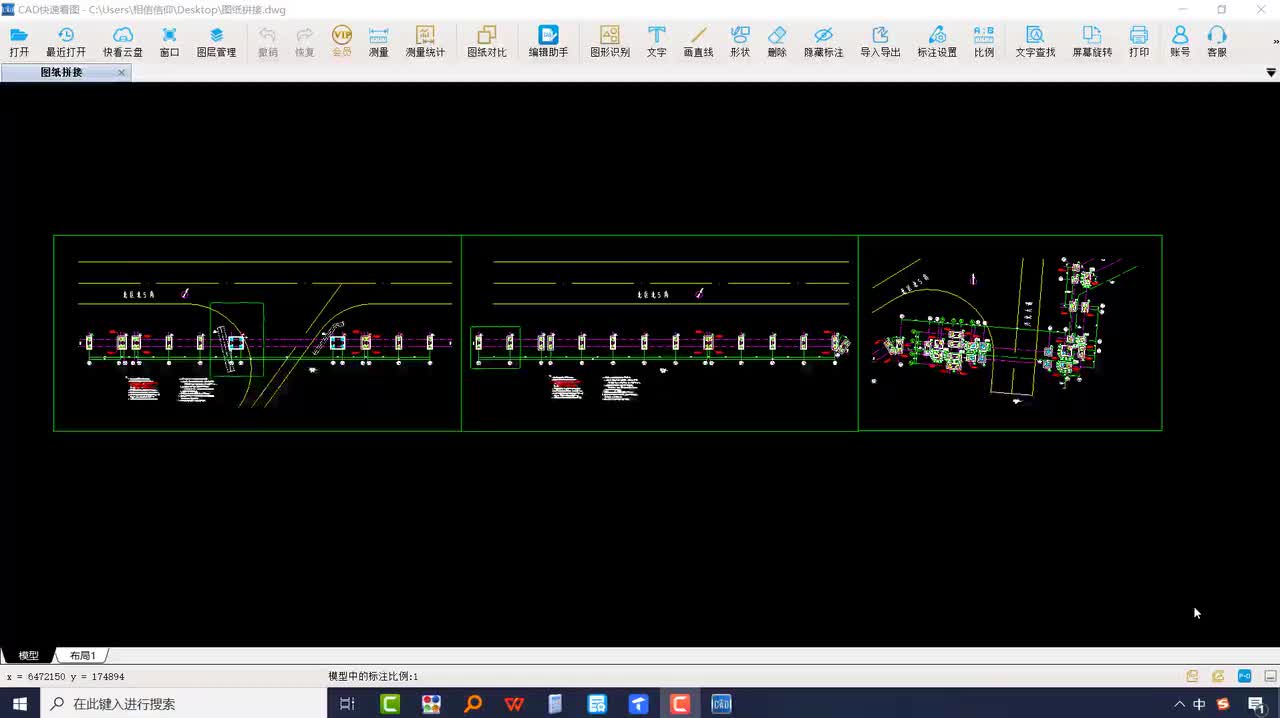Open the Windows notification center
The image size is (1280, 718).
(x=1256, y=704)
